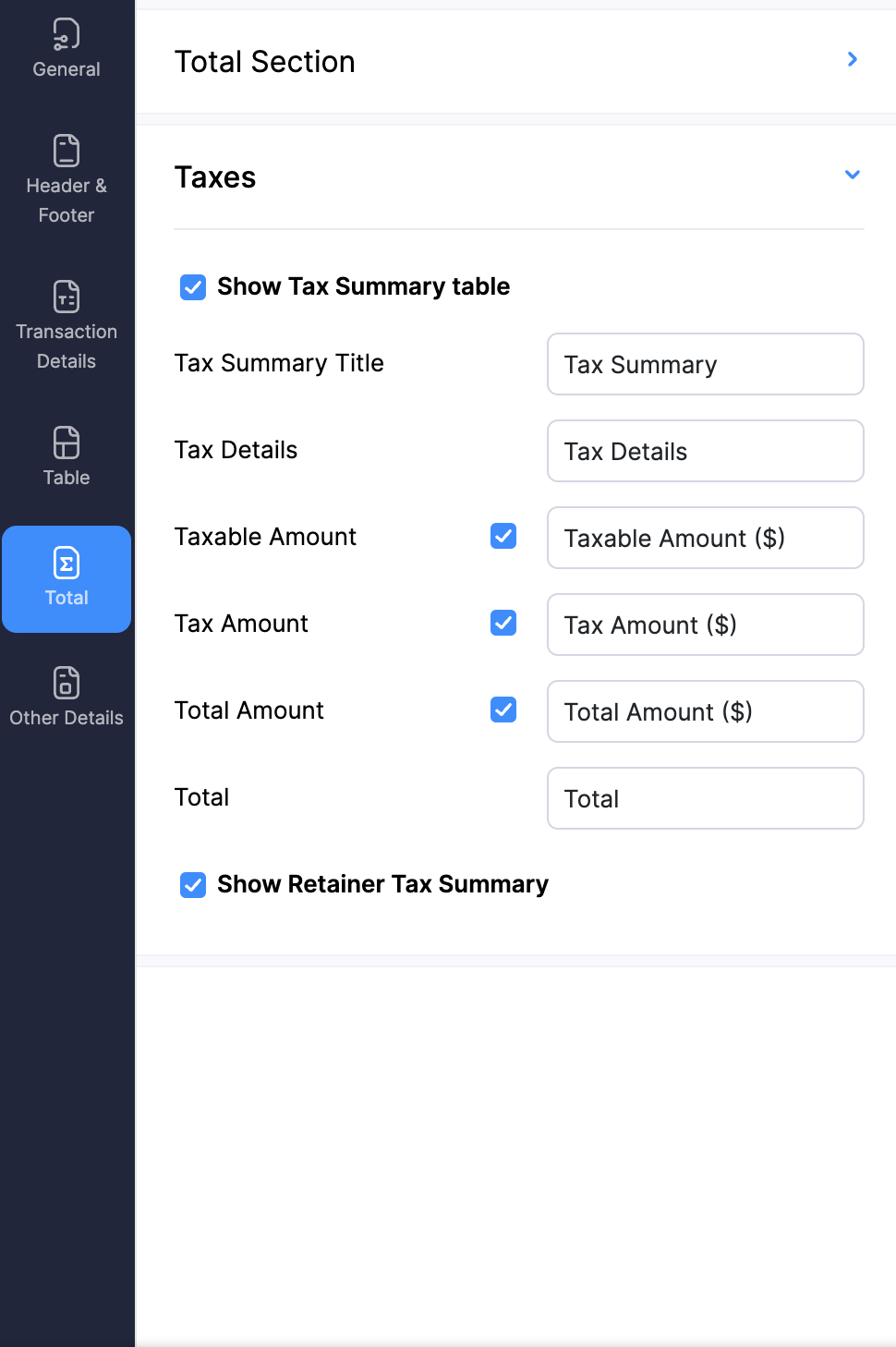Collapse the Taxes section chevron
Viewport: 896px width, 1347px height.
click(852, 175)
